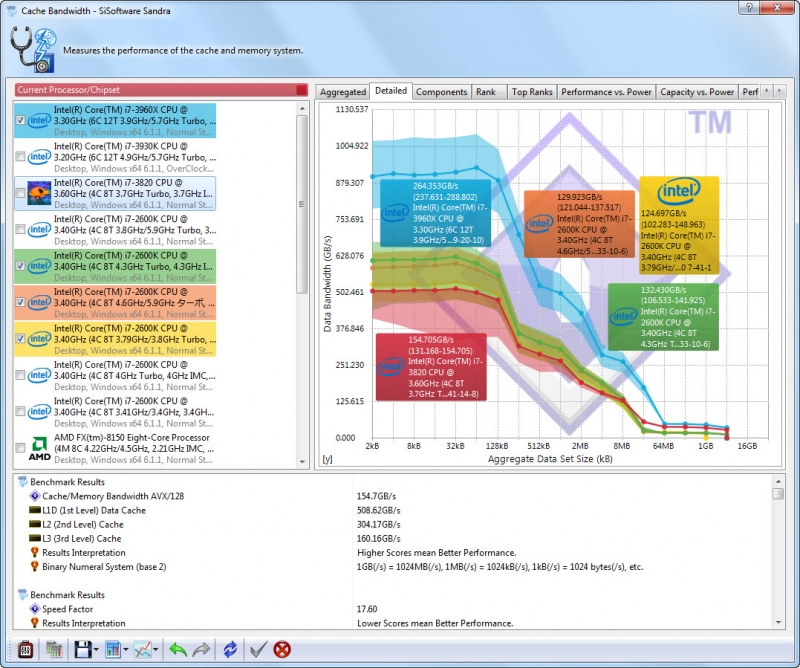Screen dimensions: 800x668
Task: Click the Intel logo on the i7-3960X row
Action: click(x=39, y=120)
